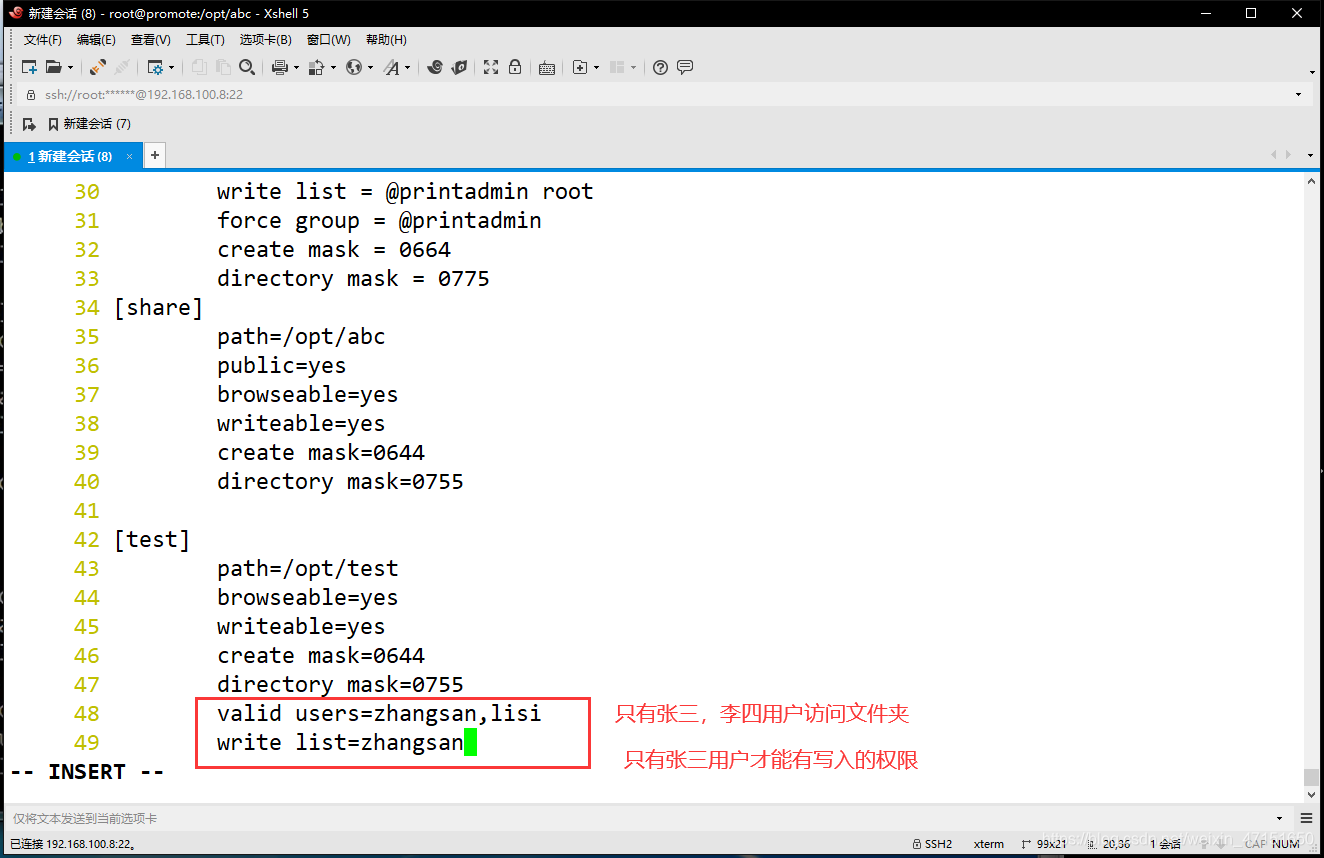The image size is (1324, 858).
Task: Open the 选项卡(B) menu
Action: point(265,40)
